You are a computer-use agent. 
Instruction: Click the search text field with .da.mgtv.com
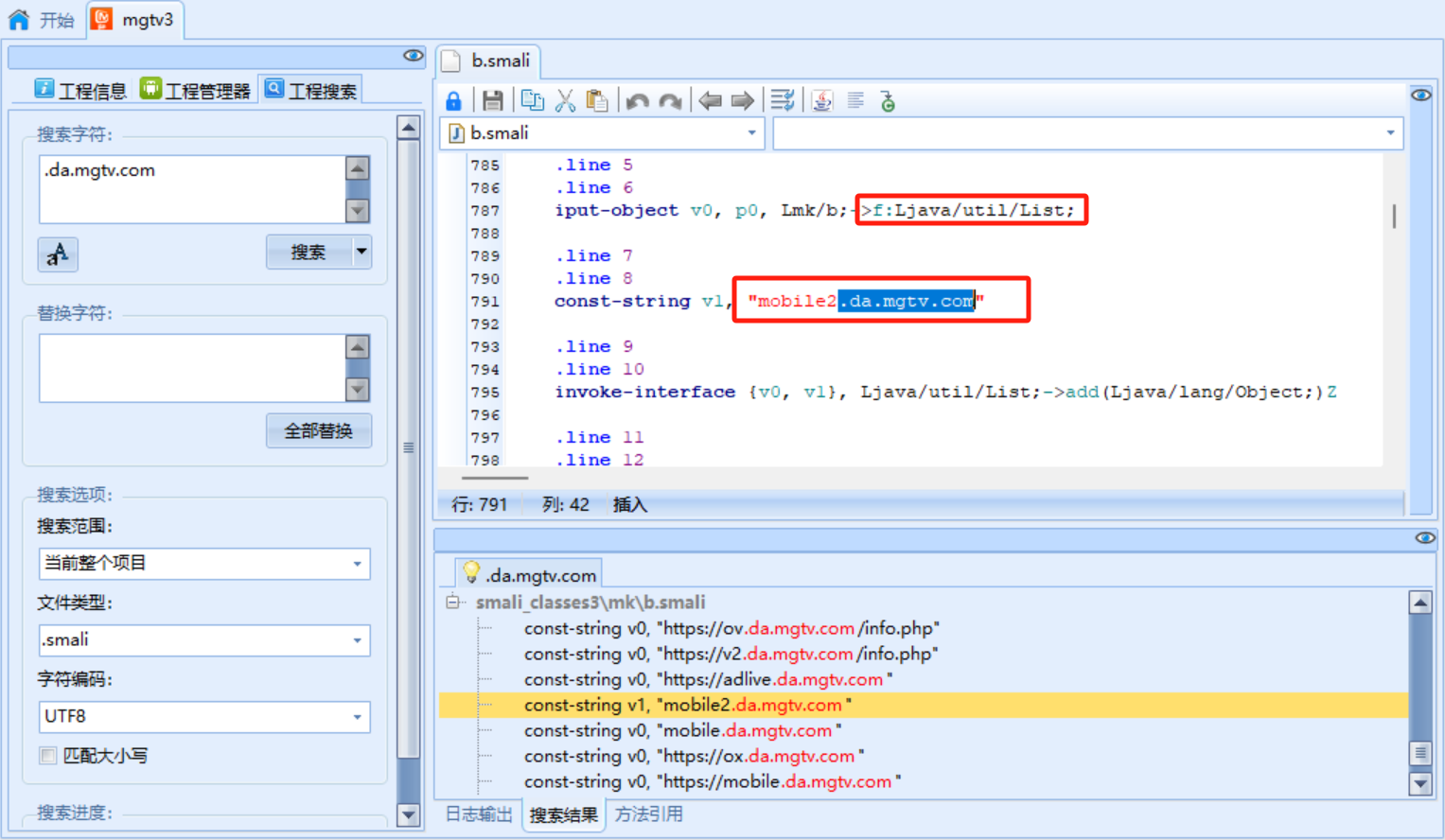click(x=192, y=189)
